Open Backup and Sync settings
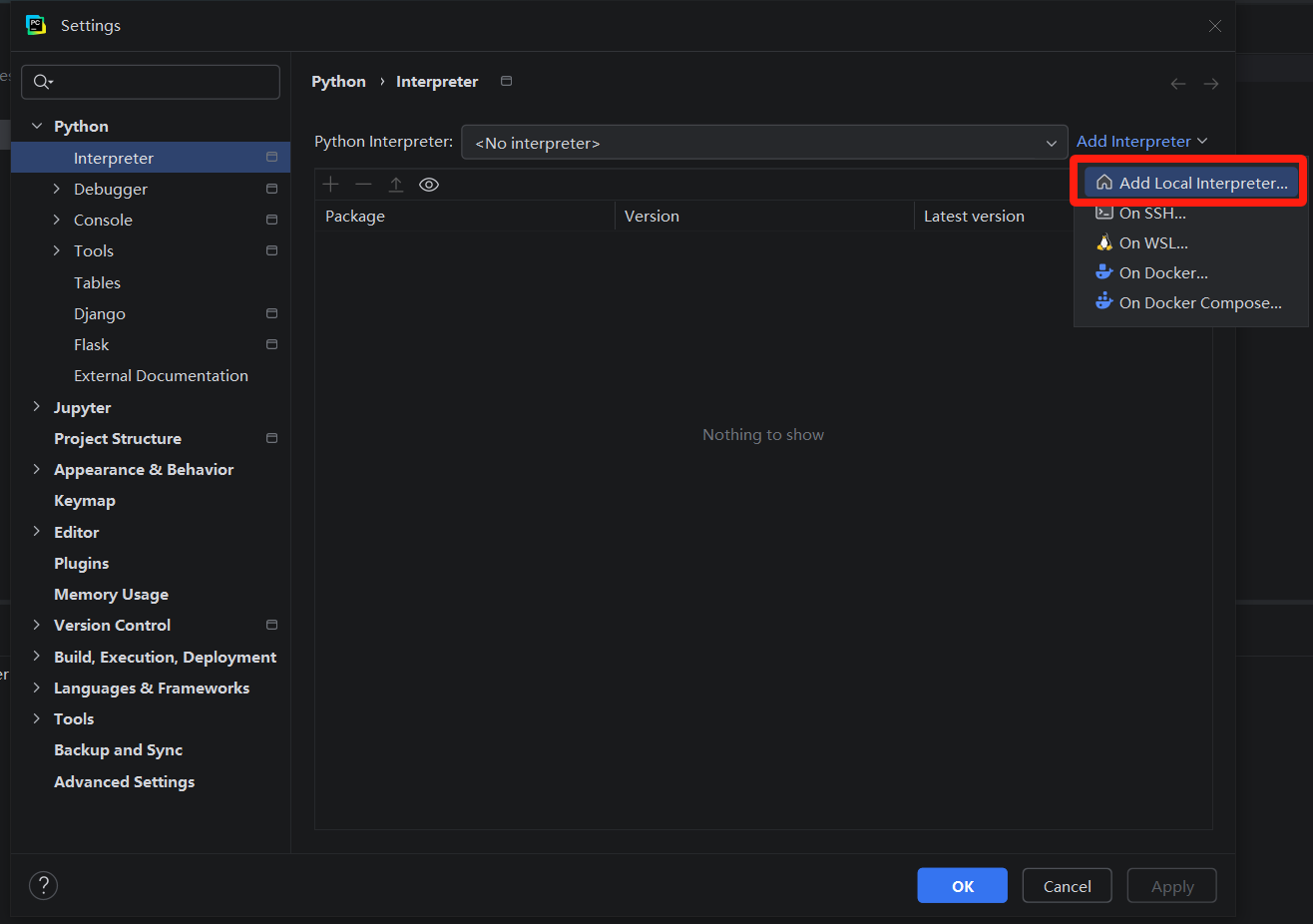Screen dimensions: 1313x924 118,749
